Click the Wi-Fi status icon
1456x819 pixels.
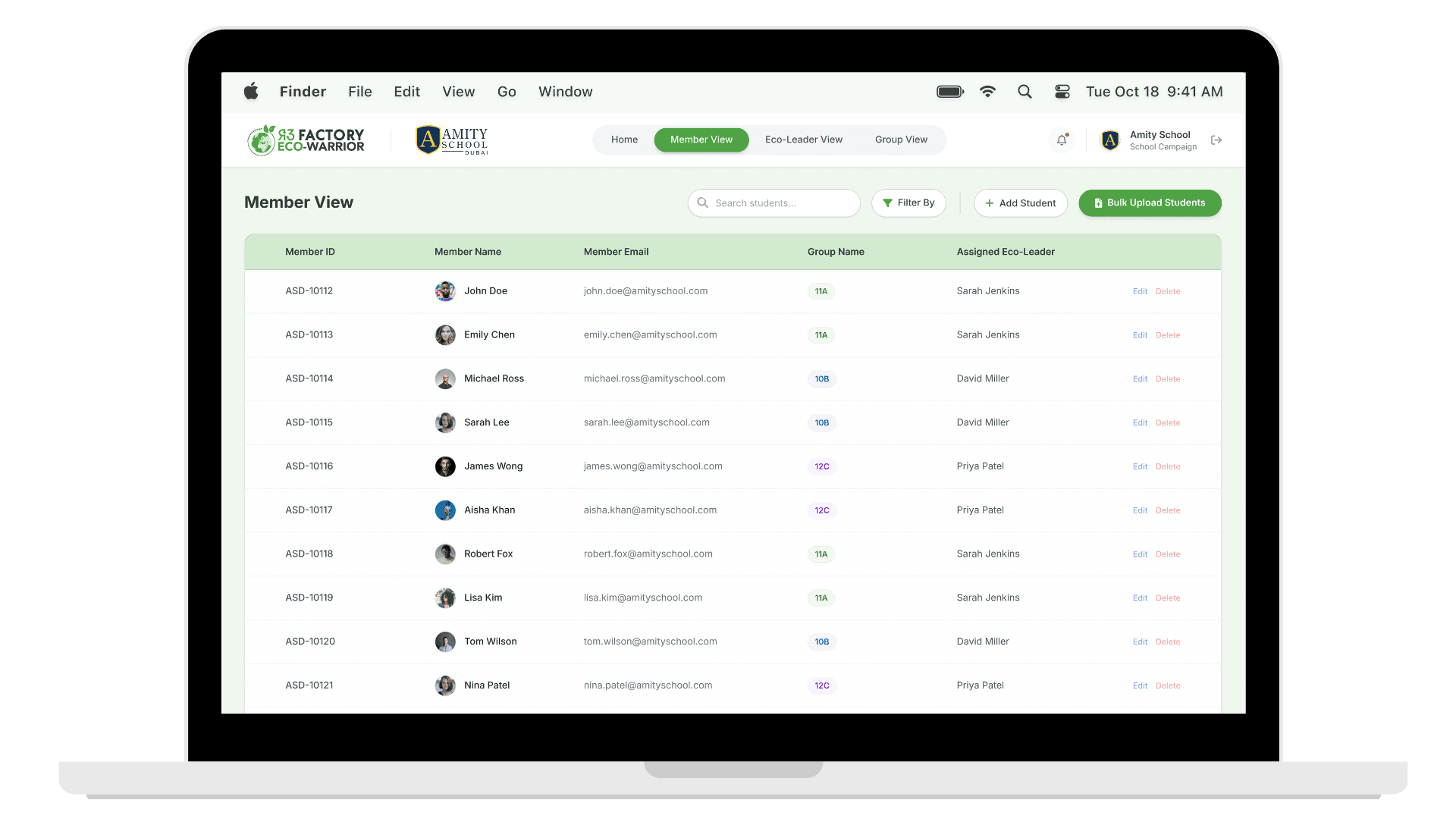[987, 92]
